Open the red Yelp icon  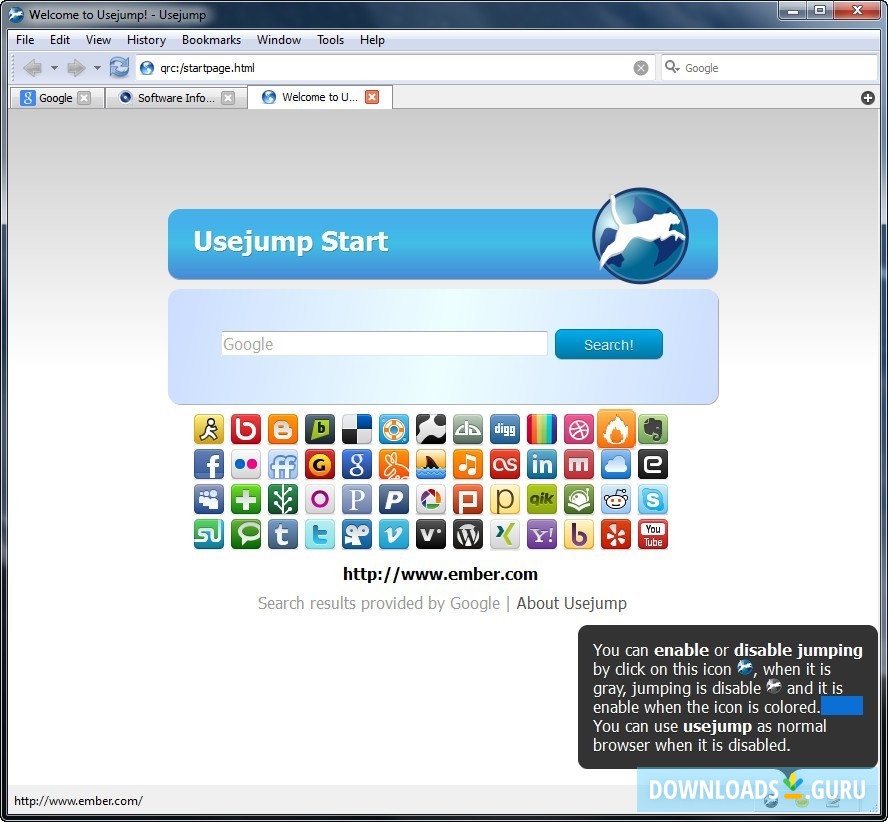616,534
